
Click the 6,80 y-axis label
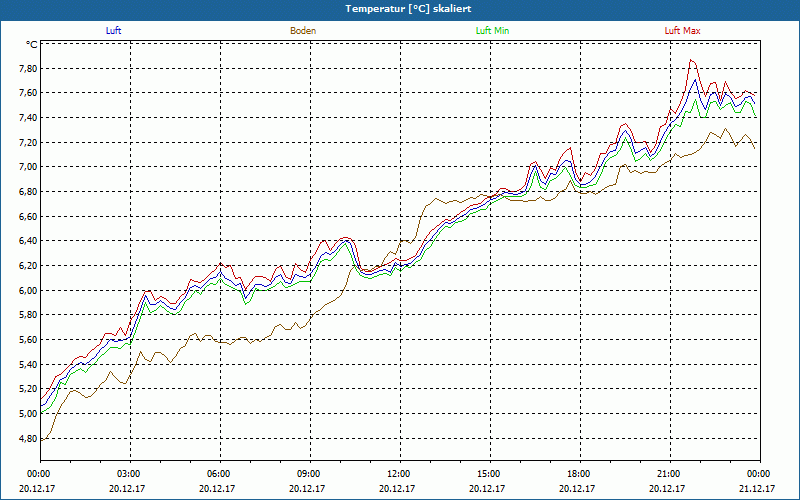point(28,192)
